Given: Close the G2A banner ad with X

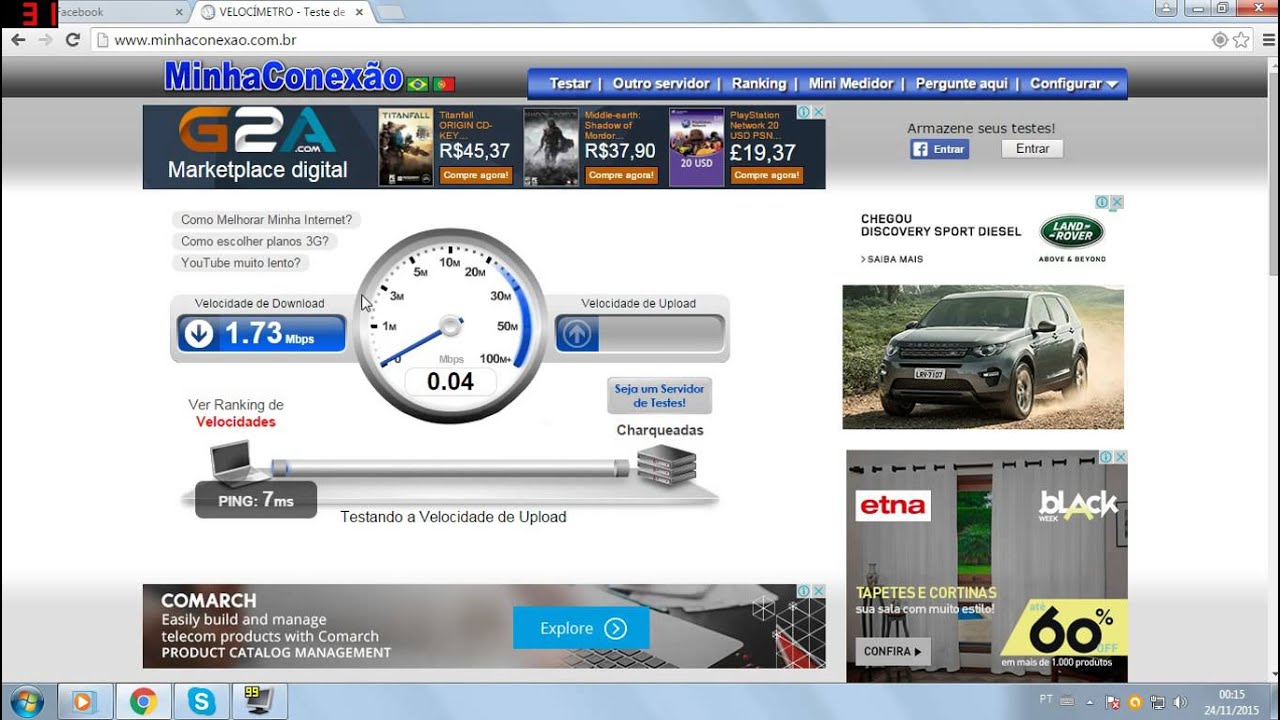Looking at the screenshot, I should [818, 112].
